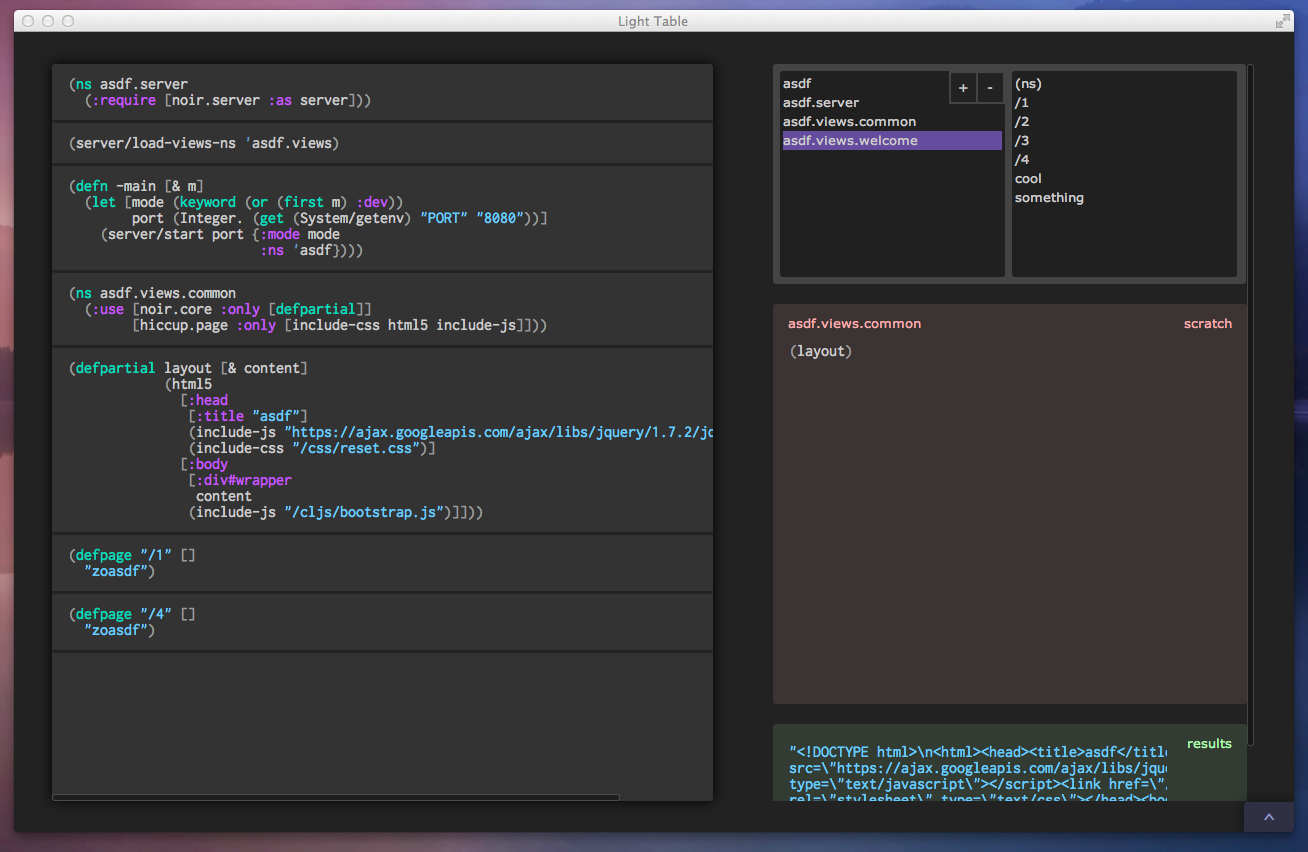Click the minus button to remove a namespace
Viewport: 1308px width, 852px height.
990,88
